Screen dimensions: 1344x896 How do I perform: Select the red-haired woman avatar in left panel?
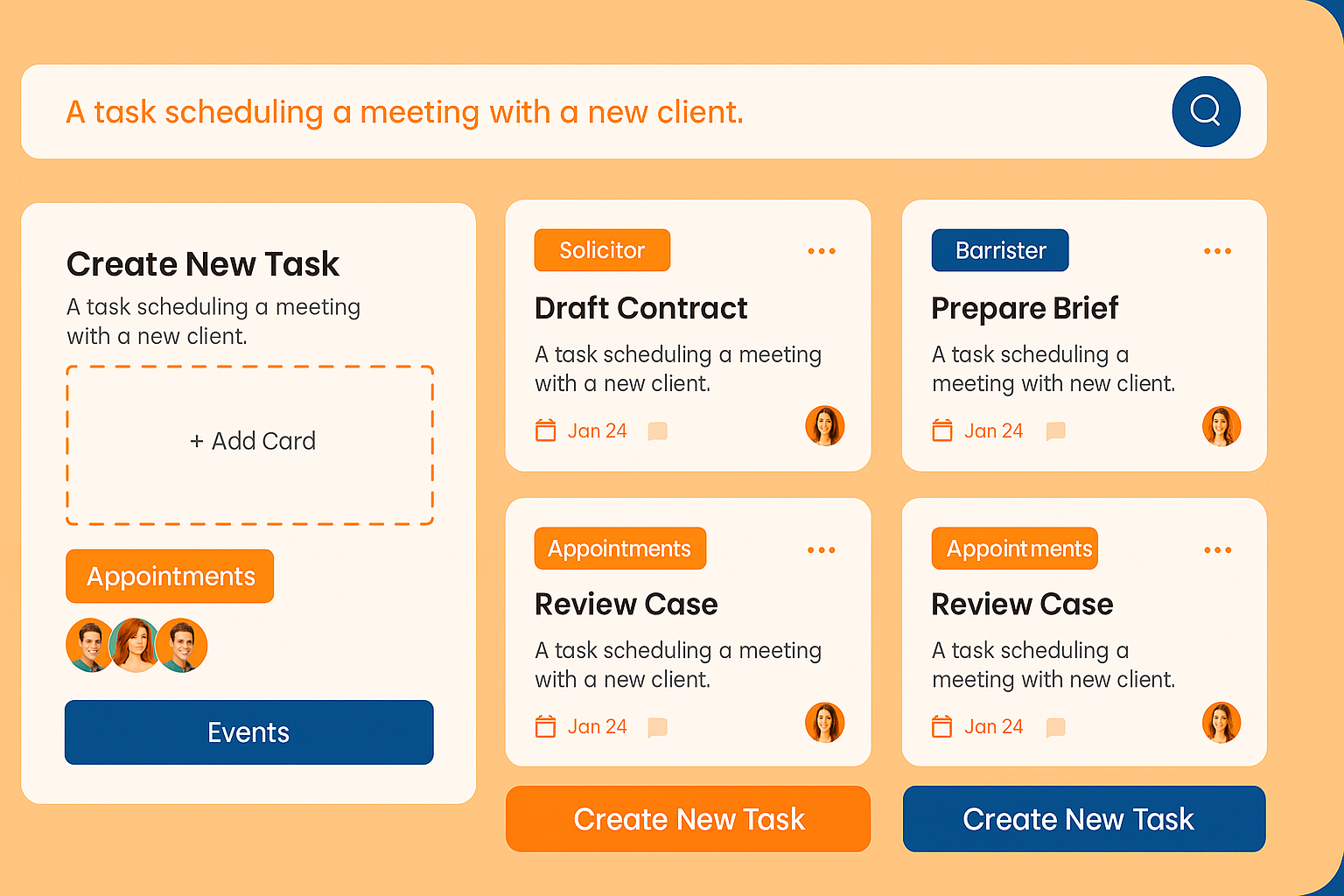(135, 645)
